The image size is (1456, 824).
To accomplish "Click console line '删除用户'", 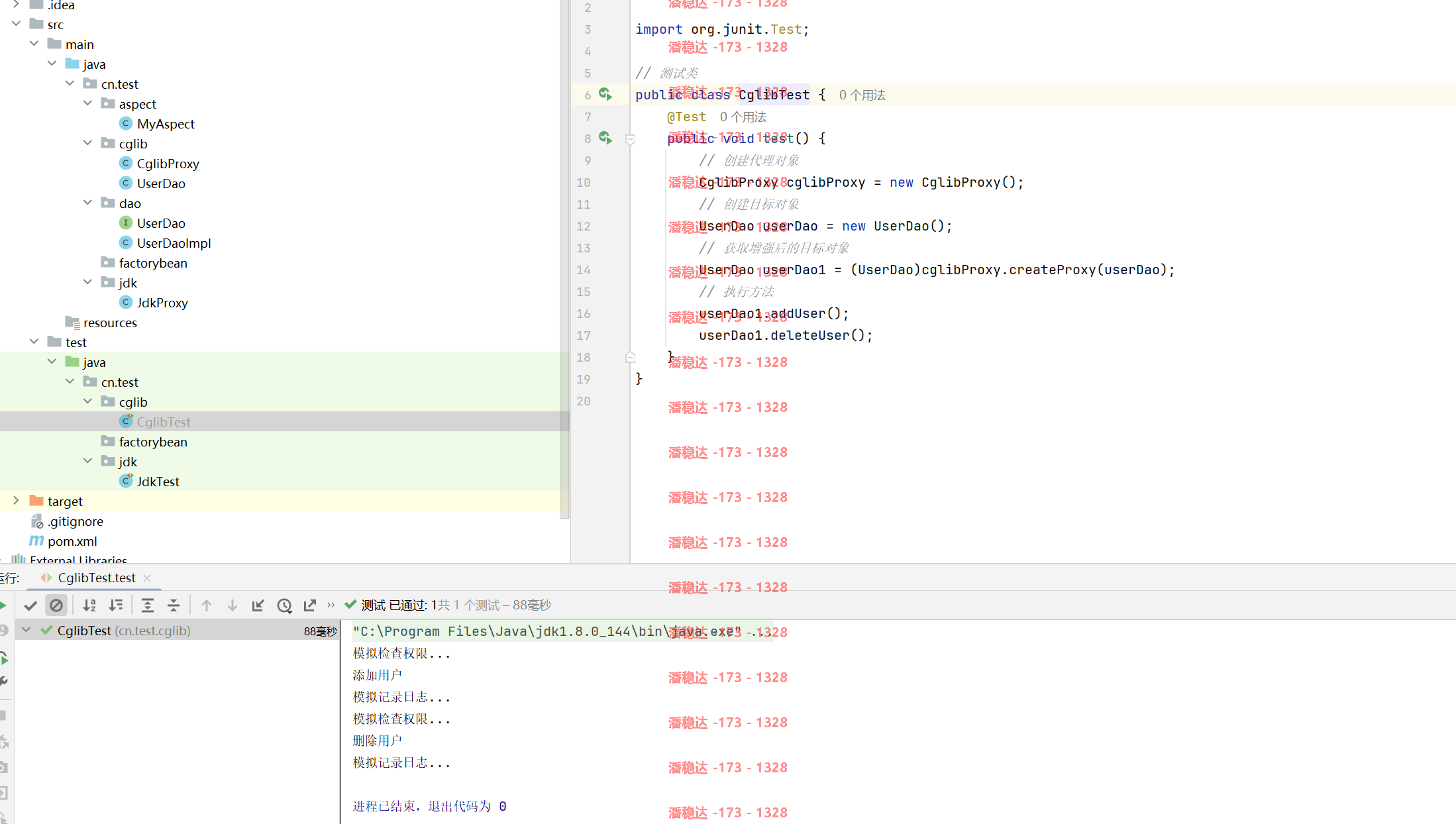I will (x=378, y=741).
